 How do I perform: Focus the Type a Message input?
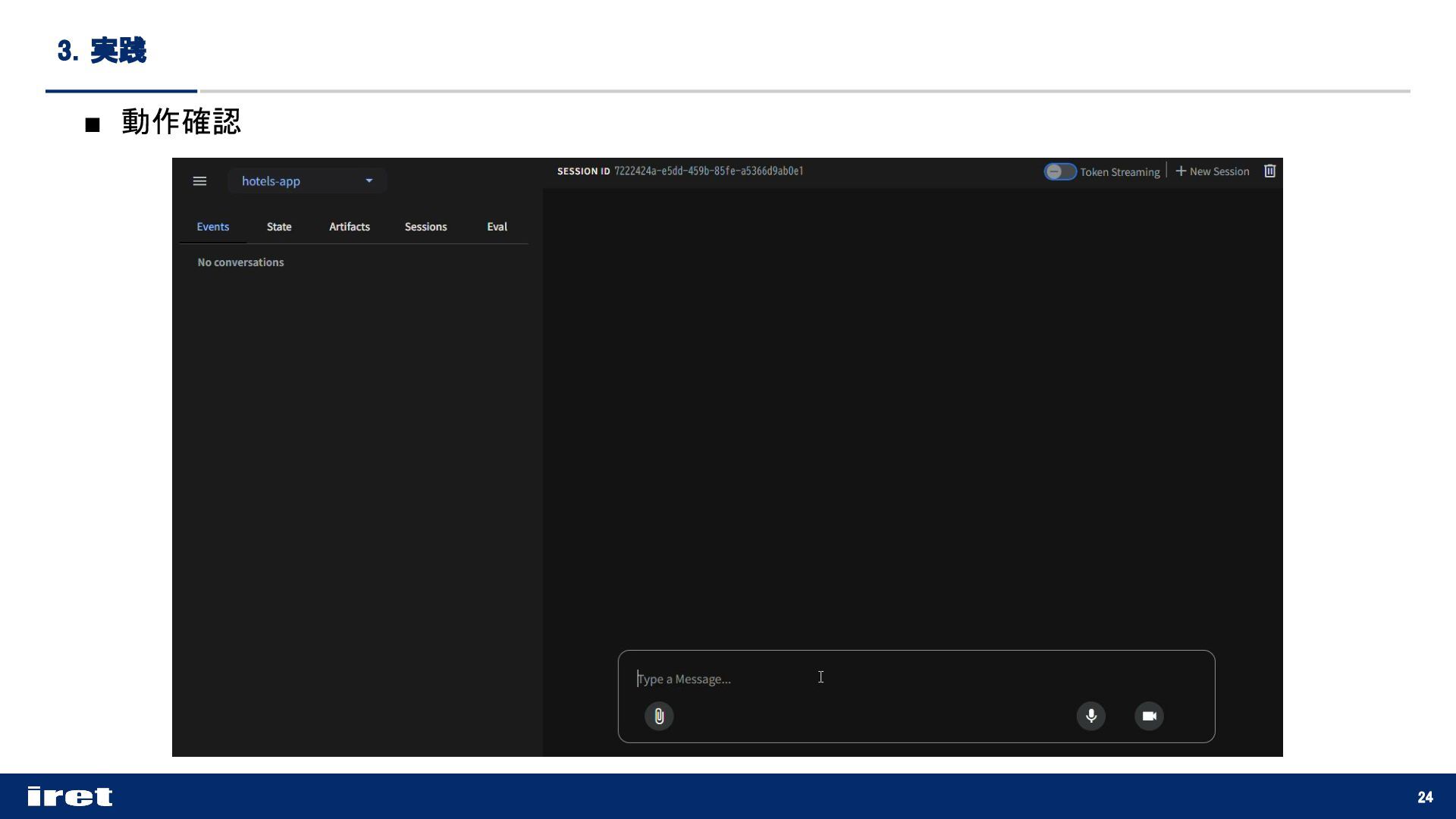click(x=916, y=679)
